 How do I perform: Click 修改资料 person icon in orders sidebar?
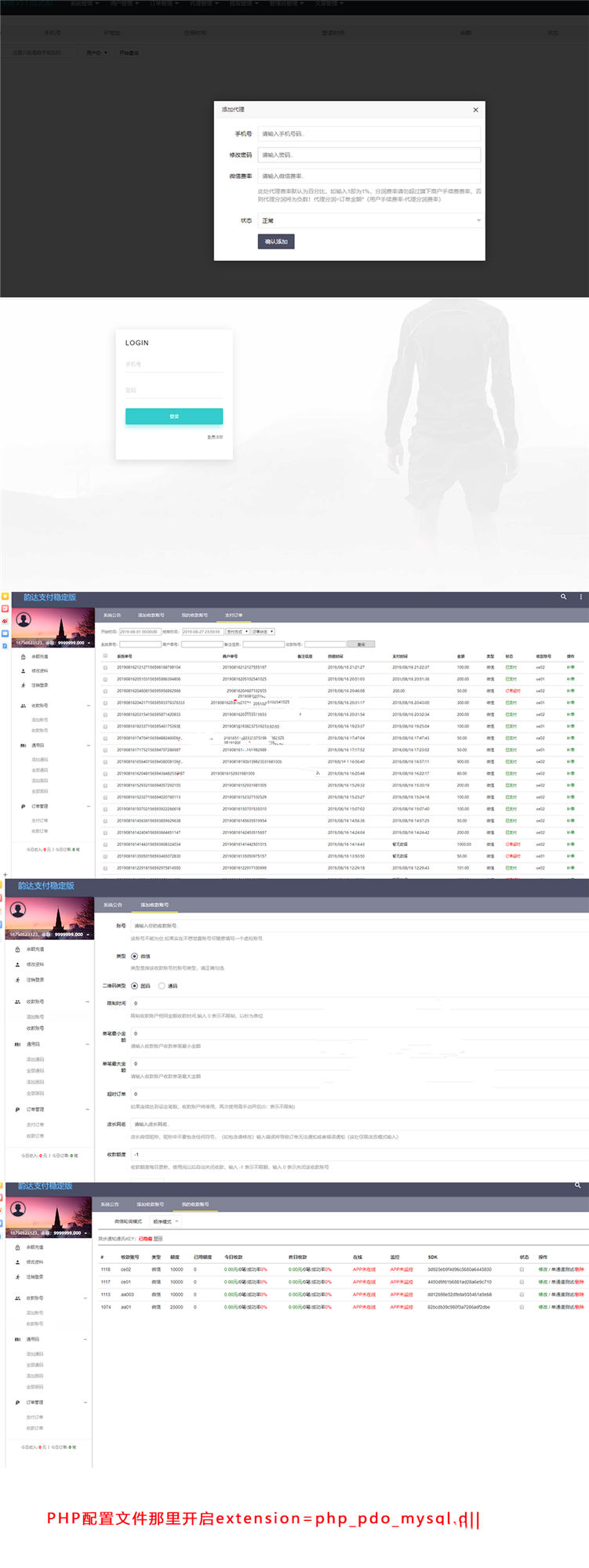pos(23,671)
